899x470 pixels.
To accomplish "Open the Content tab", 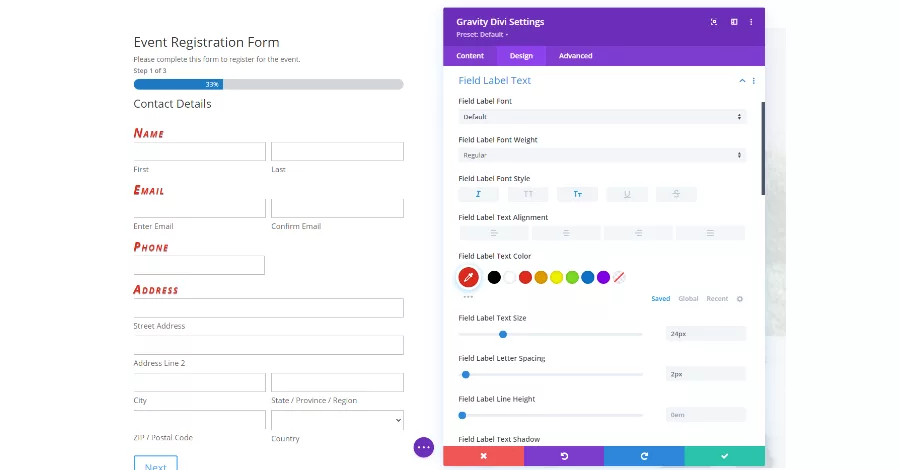I will point(470,56).
